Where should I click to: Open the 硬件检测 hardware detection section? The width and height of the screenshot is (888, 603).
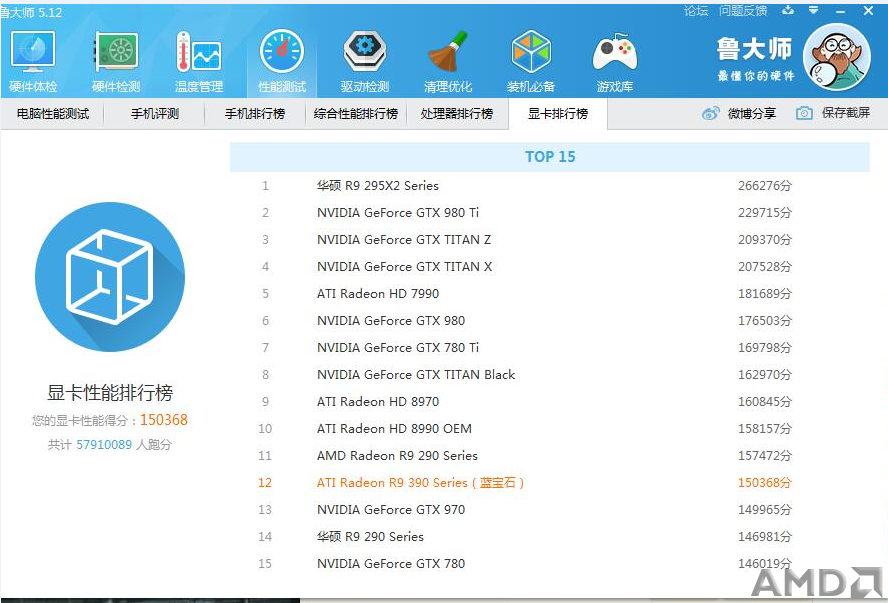[x=116, y=61]
